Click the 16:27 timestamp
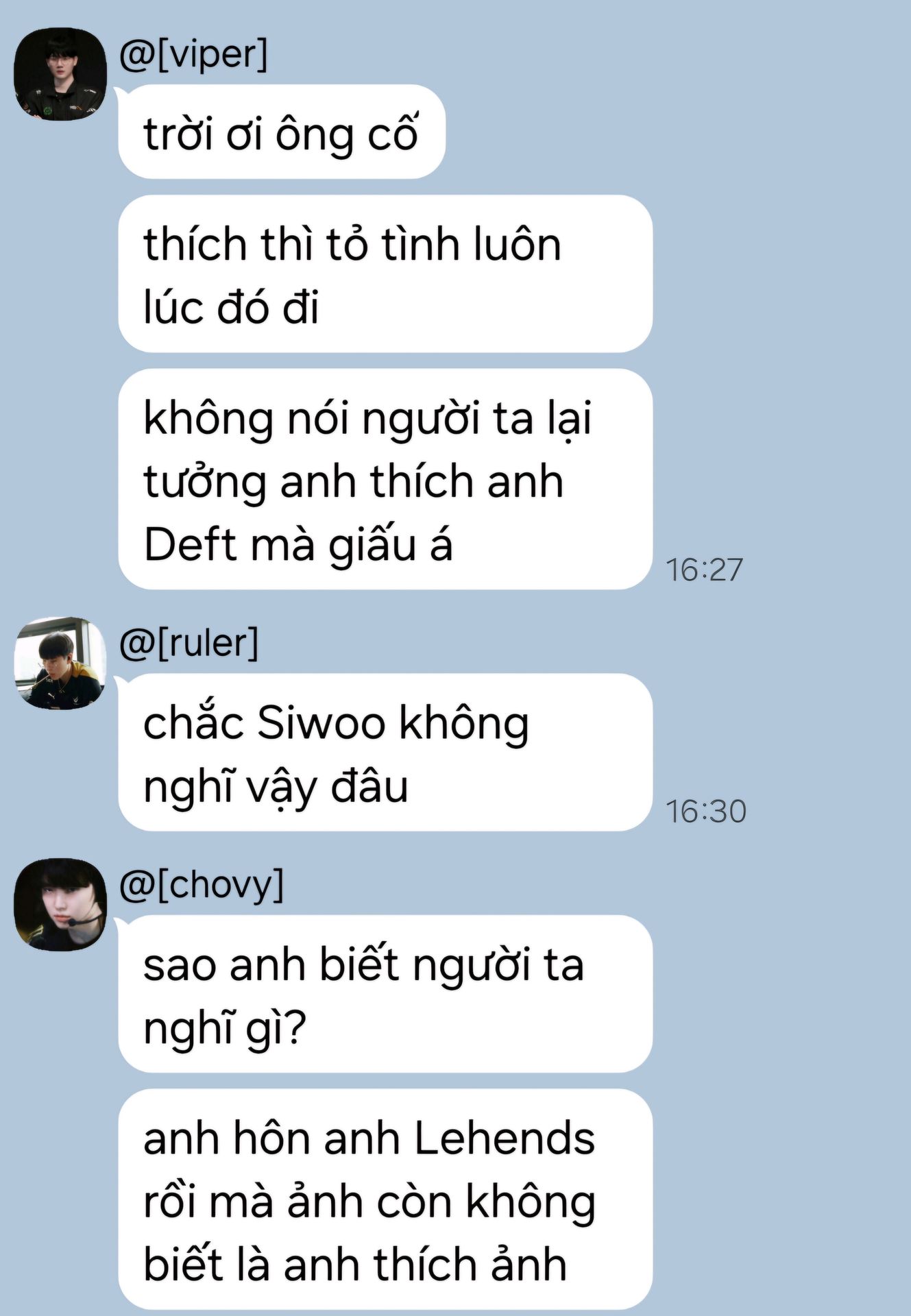Image resolution: width=911 pixels, height=1316 pixels. (705, 570)
